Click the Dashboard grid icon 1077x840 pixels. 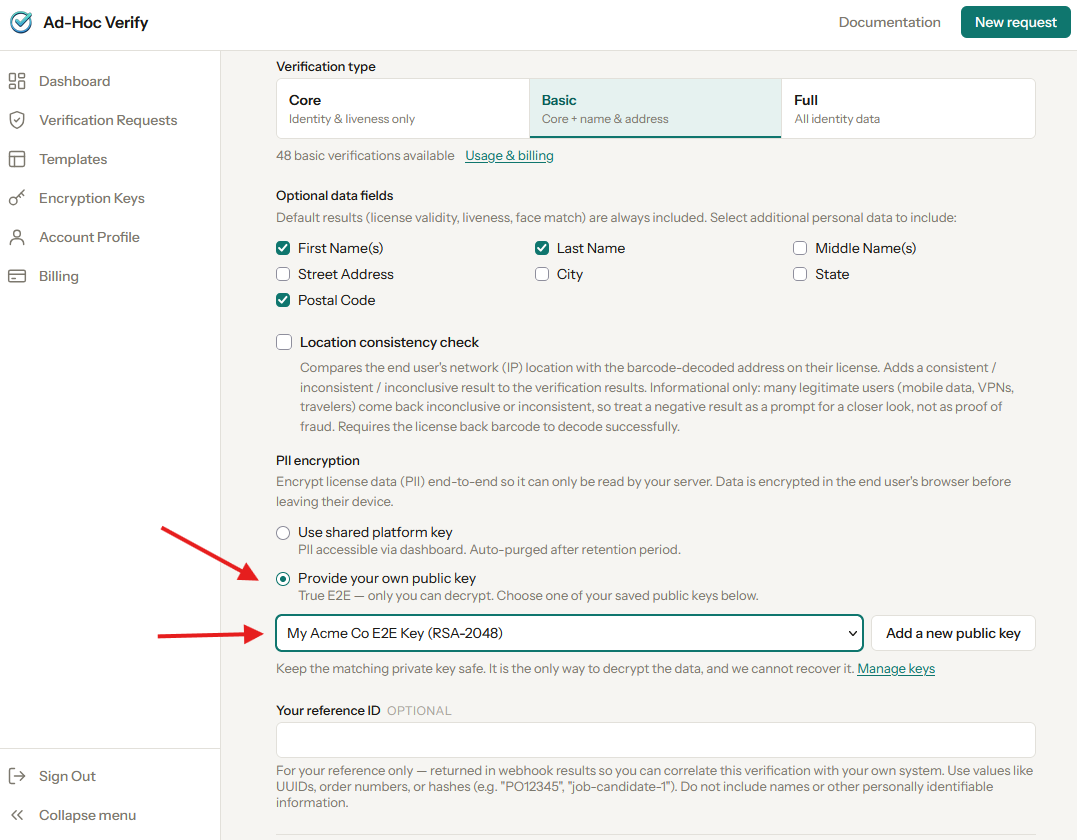(x=17, y=81)
